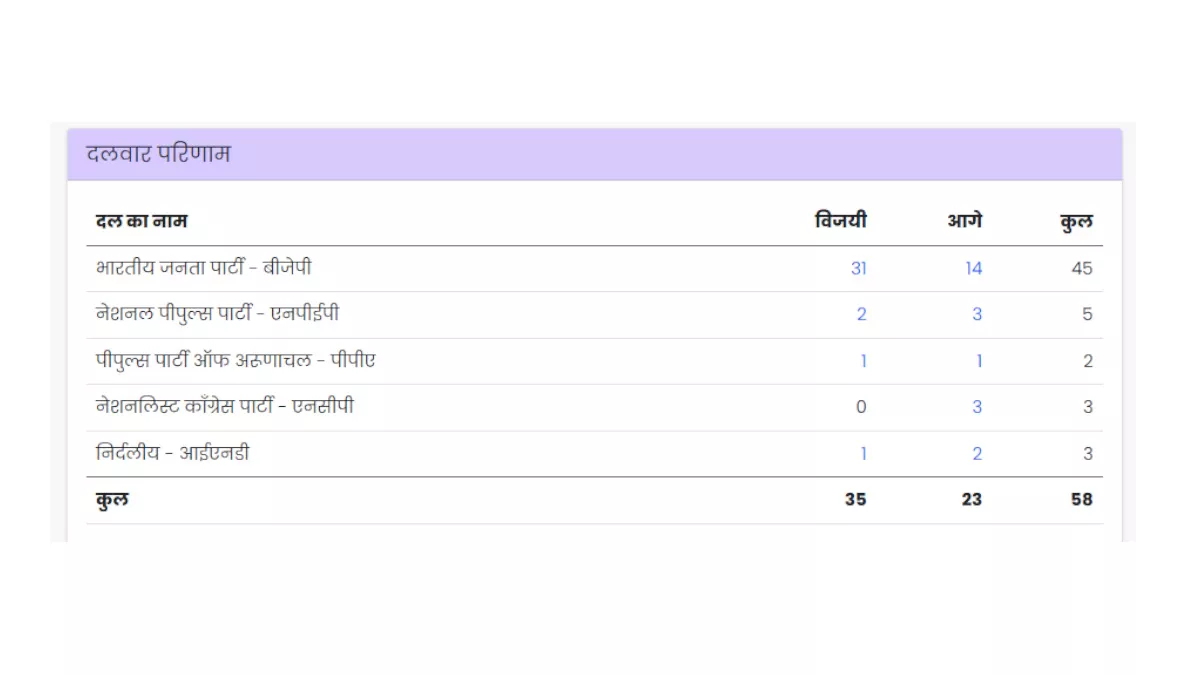Click BJP leading count link 14
This screenshot has width=1200, height=675.
(x=973, y=268)
